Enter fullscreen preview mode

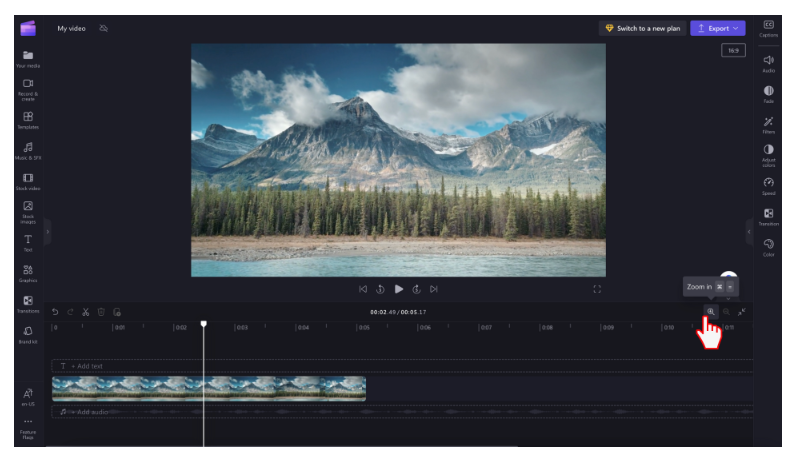pyautogui.click(x=597, y=289)
